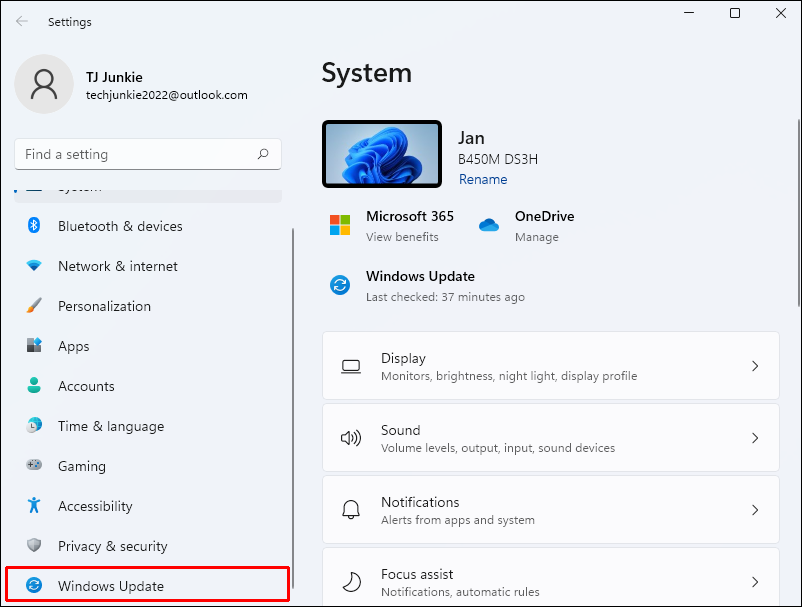The height and width of the screenshot is (607, 802).
Task: Click the Time & language clock icon
Action: pyautogui.click(x=34, y=425)
